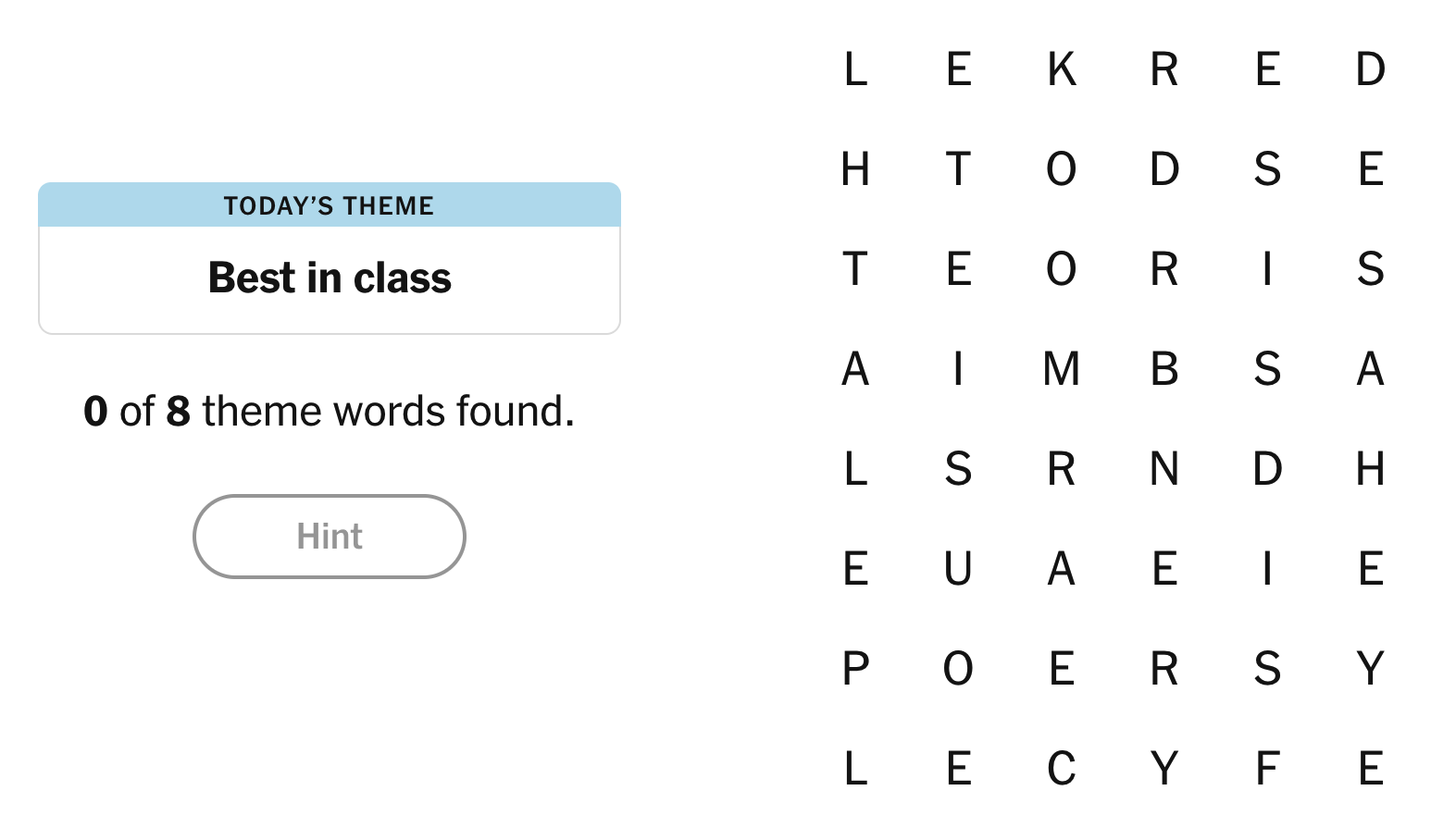Tap the letter C tile

pos(1062,769)
